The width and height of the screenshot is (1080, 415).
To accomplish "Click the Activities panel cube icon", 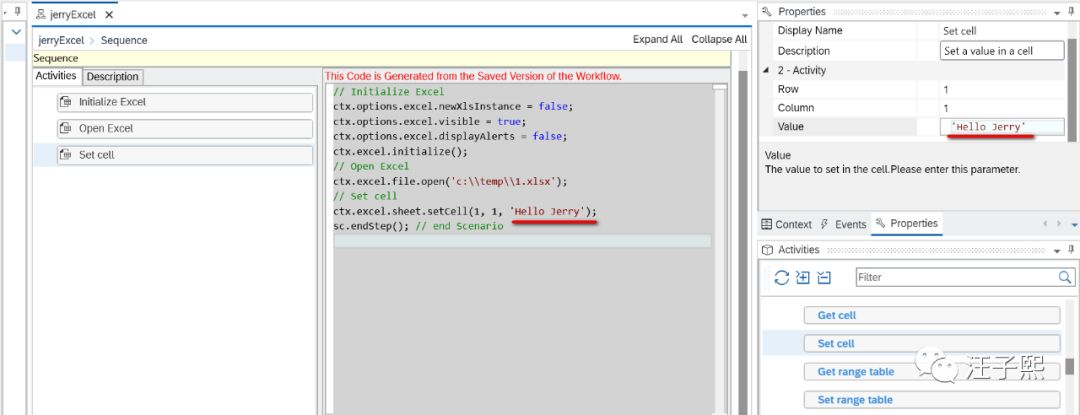I will coord(768,250).
